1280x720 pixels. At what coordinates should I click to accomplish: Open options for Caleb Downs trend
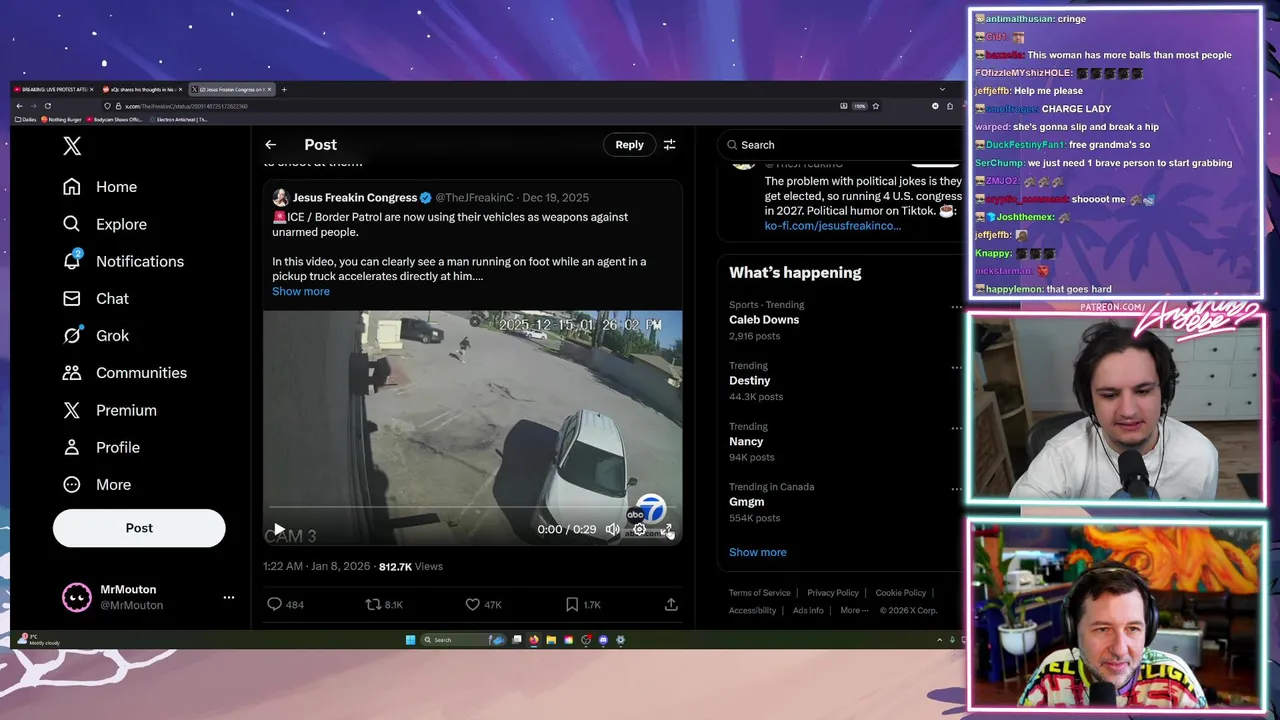tap(956, 307)
